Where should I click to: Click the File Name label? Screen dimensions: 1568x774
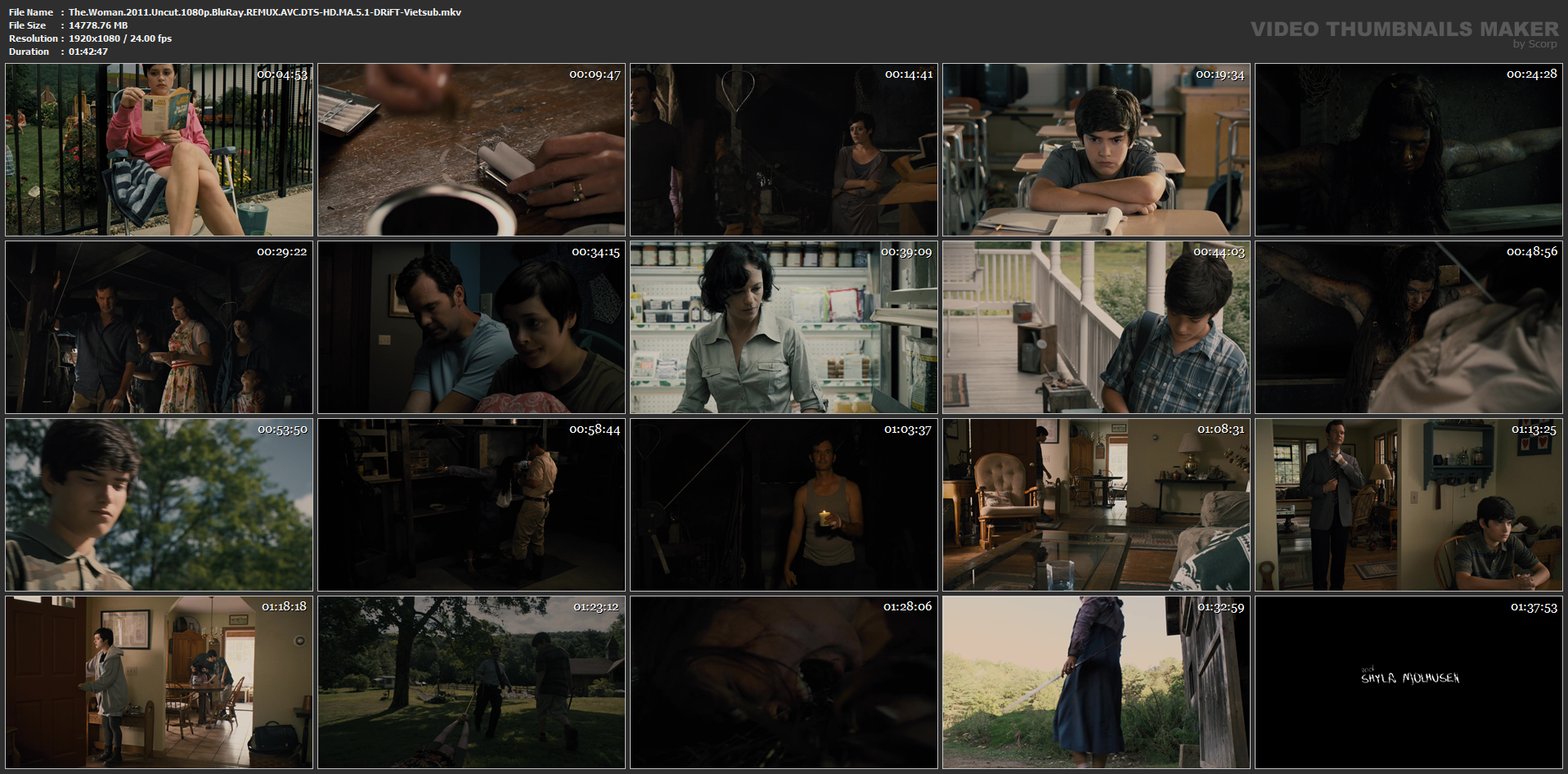pyautogui.click(x=31, y=12)
